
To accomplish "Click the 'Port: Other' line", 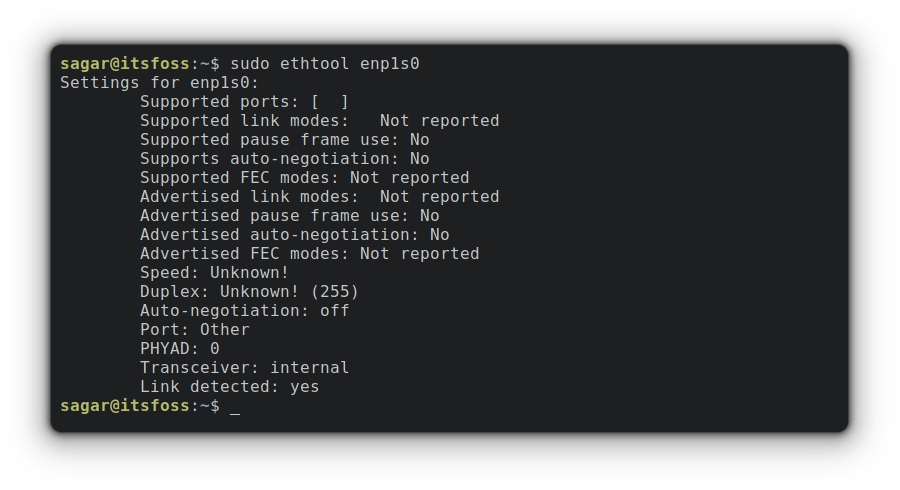I will coord(194,330).
